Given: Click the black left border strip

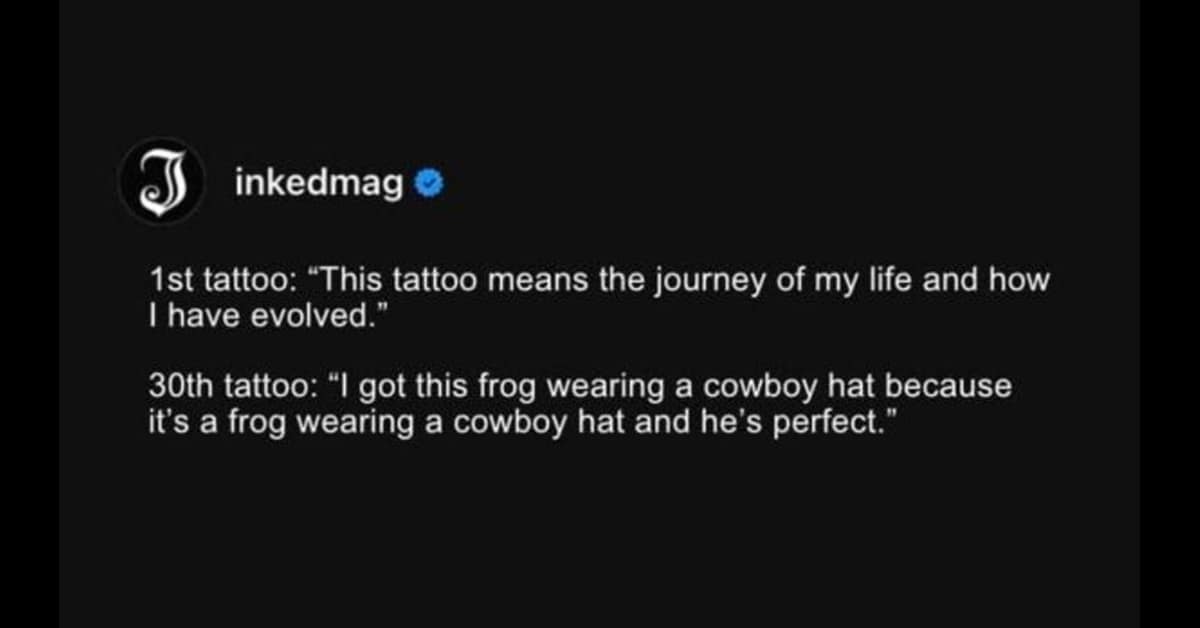Looking at the screenshot, I should 28,314.
